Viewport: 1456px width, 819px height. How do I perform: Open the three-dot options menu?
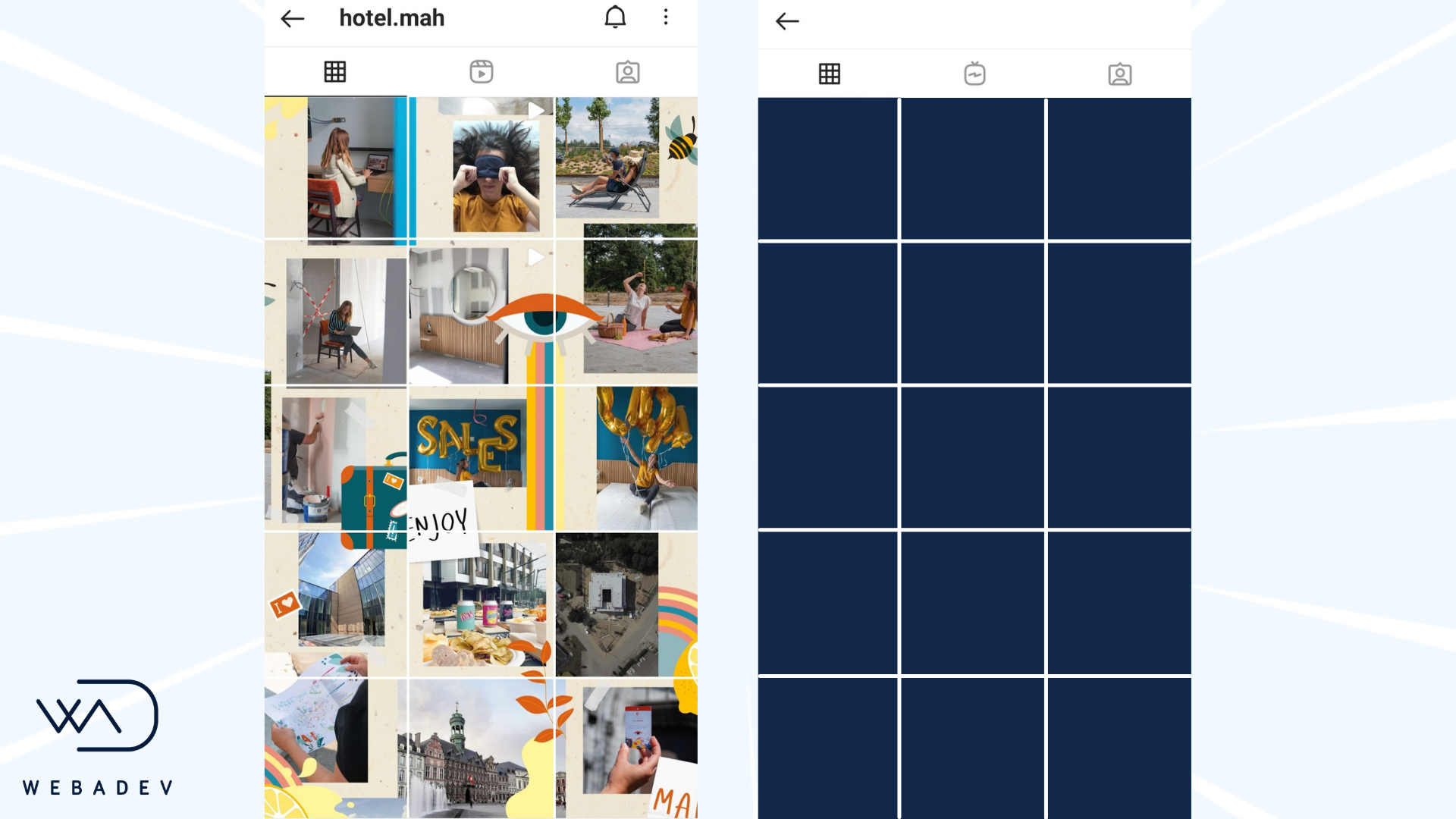(666, 17)
